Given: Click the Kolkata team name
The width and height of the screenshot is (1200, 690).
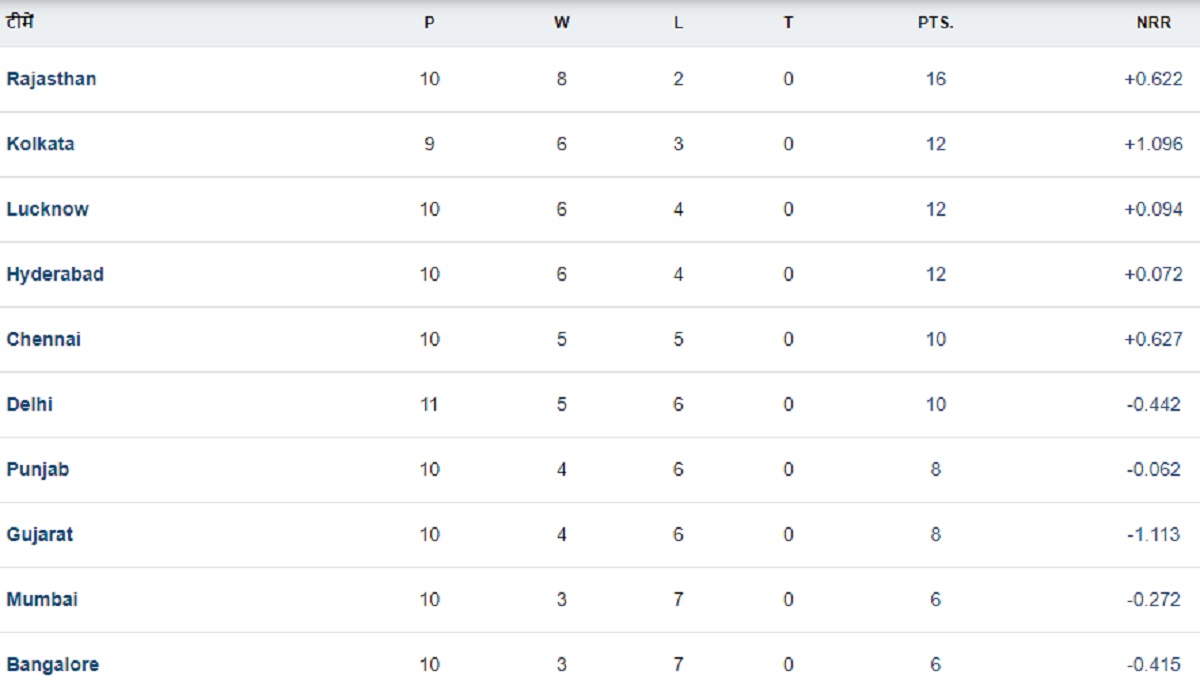Looking at the screenshot, I should [x=40, y=144].
